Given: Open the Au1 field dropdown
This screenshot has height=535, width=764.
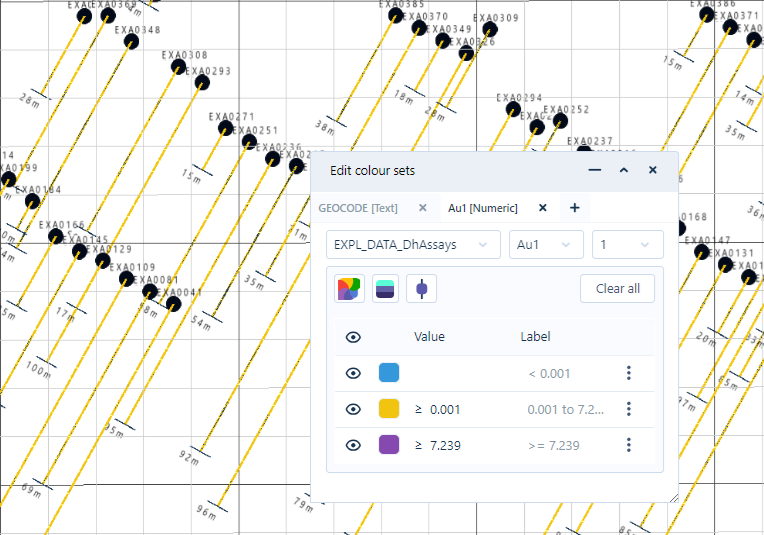Looking at the screenshot, I should (x=546, y=245).
